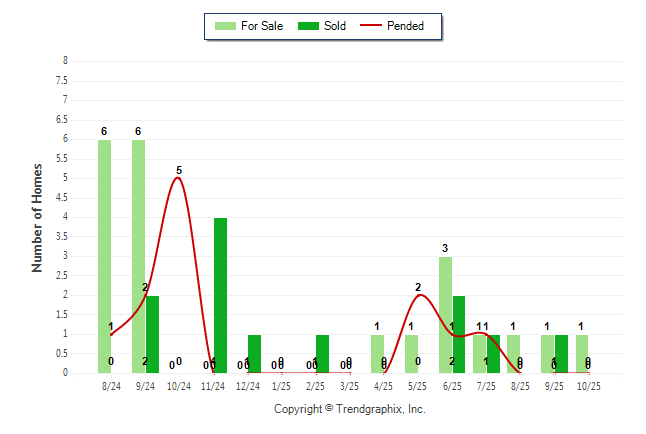Click the dark green Sold legend swatch
This screenshot has height=434, width=646.
(x=308, y=26)
